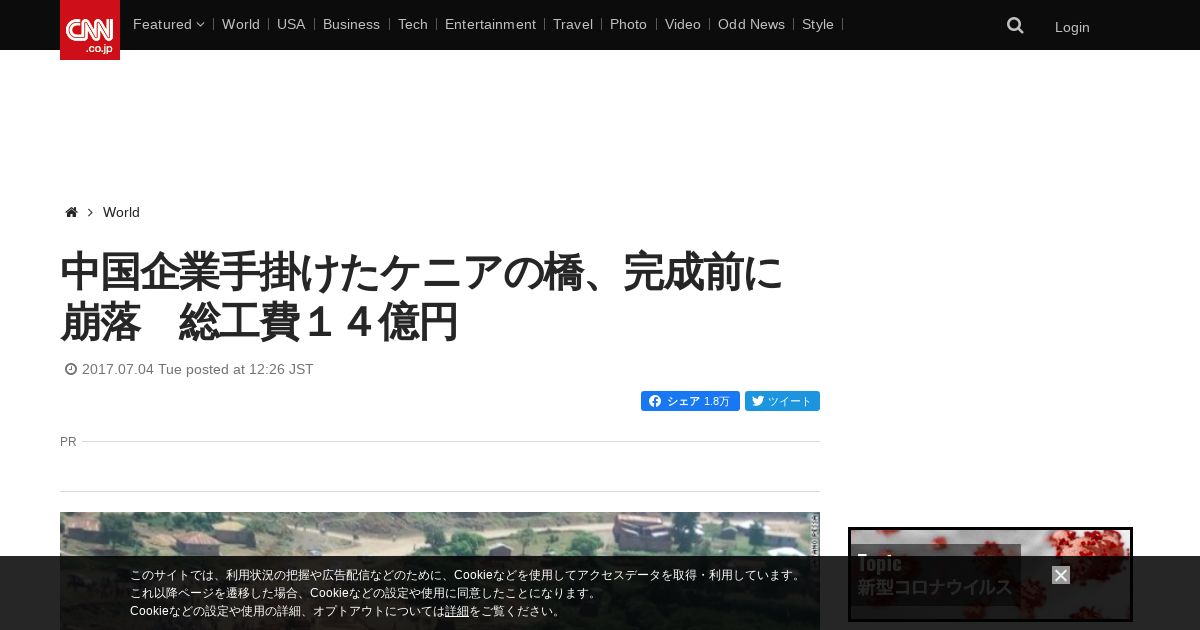Viewport: 1200px width, 630px height.
Task: Click the CNN.co.jp logo
Action: click(x=90, y=30)
